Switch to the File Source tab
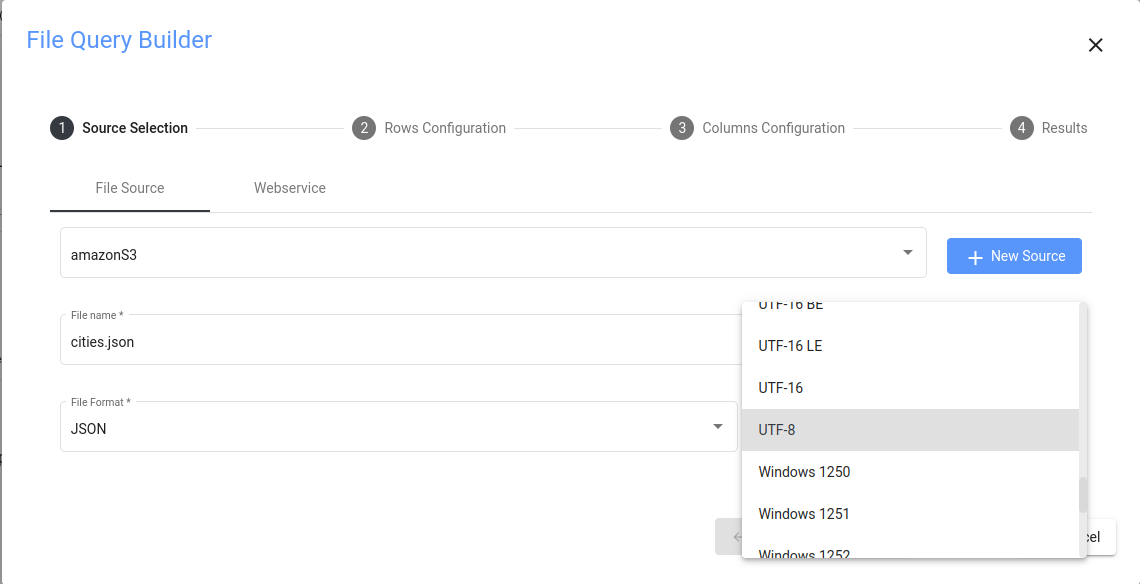Viewport: 1140px width, 584px height. click(x=130, y=188)
